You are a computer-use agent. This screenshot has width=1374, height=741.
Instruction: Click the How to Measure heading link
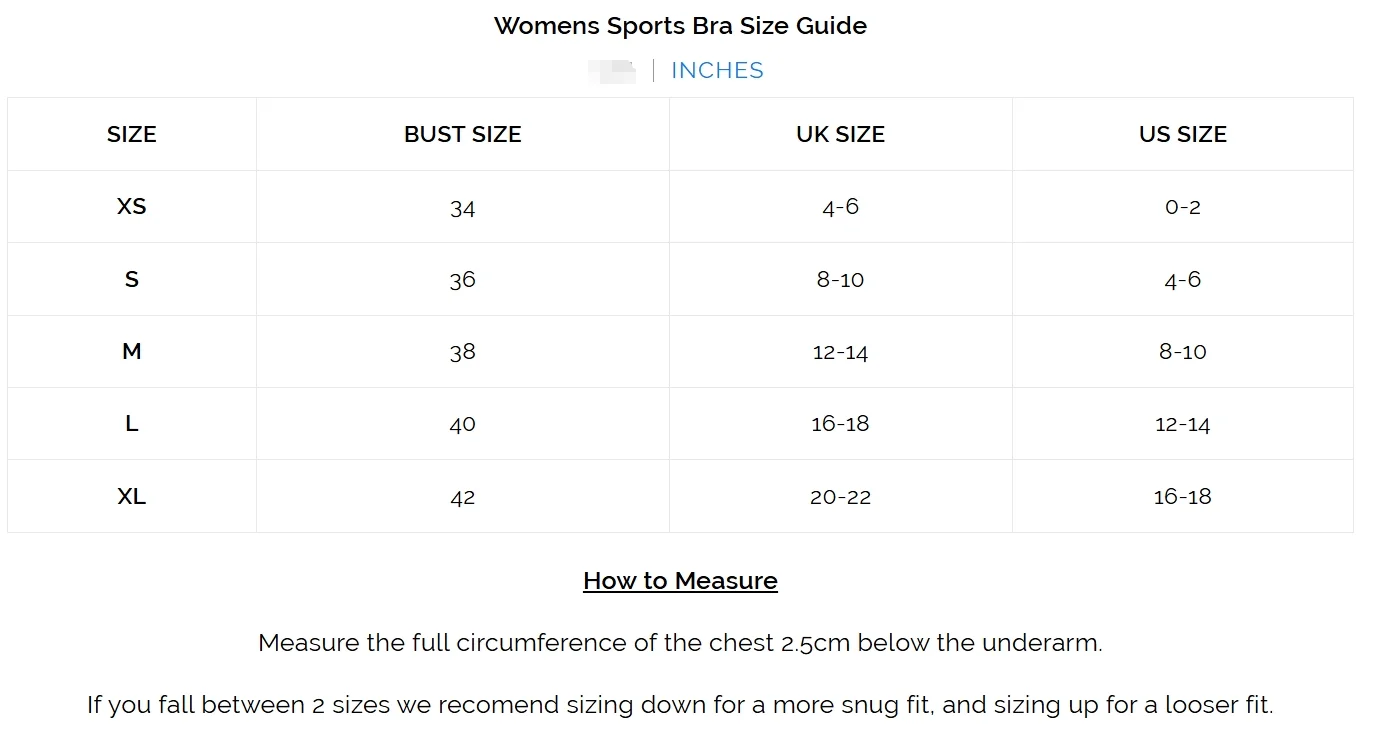coord(680,581)
